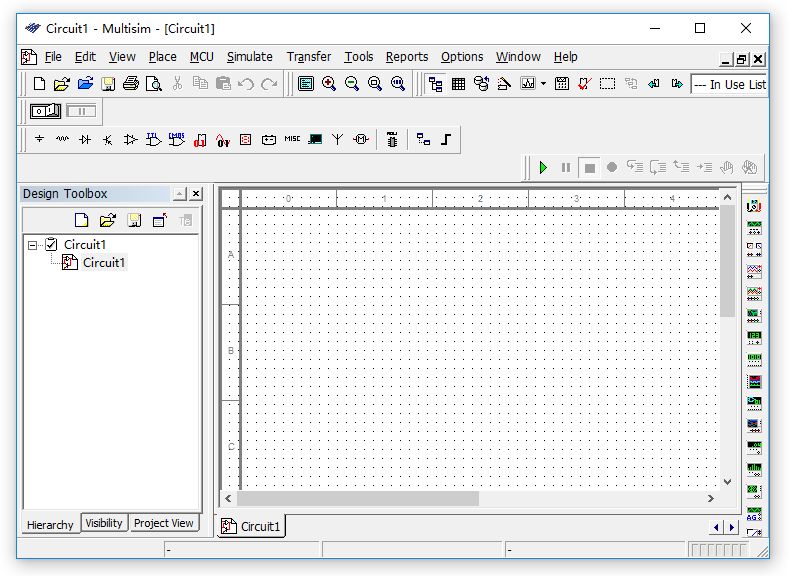
Task: Select Oscilloscope instrument from right toolbar
Action: pyautogui.click(x=754, y=272)
